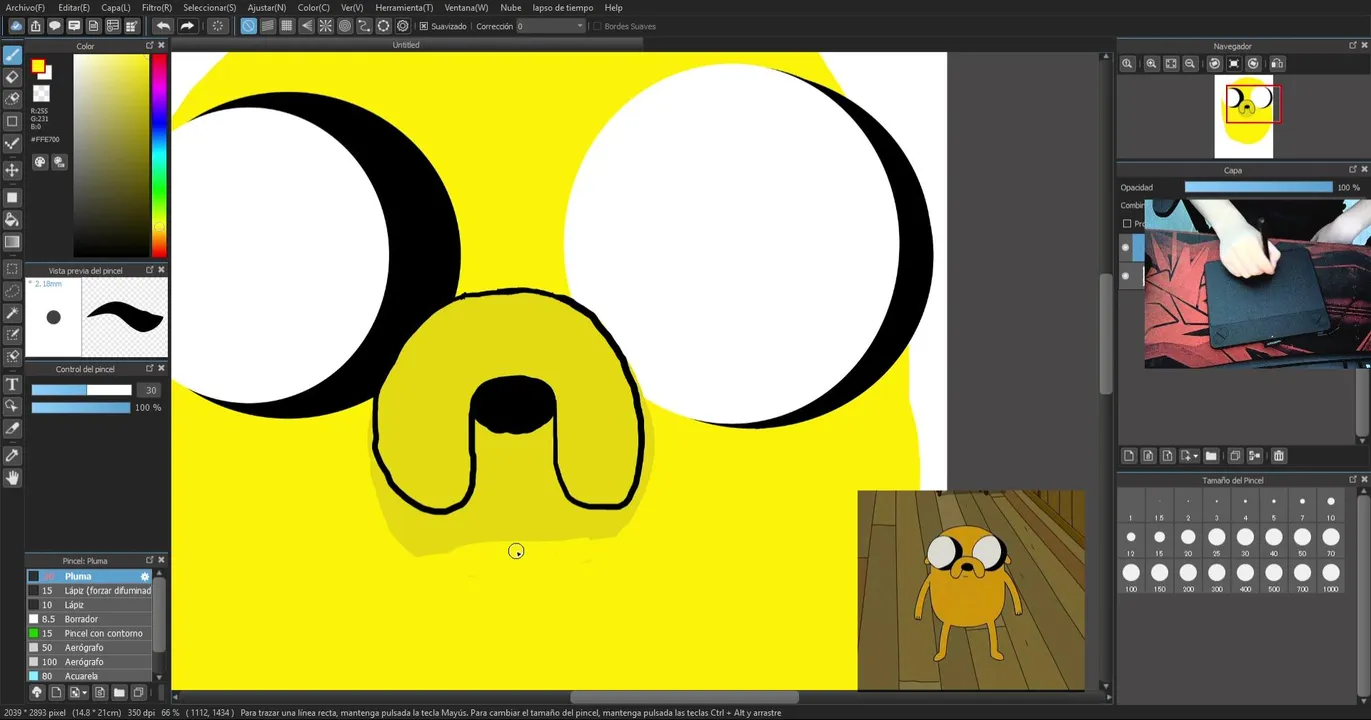Screen dimensions: 1371x720
Task: Toggle visibility of the top layer
Action: [x=1125, y=247]
